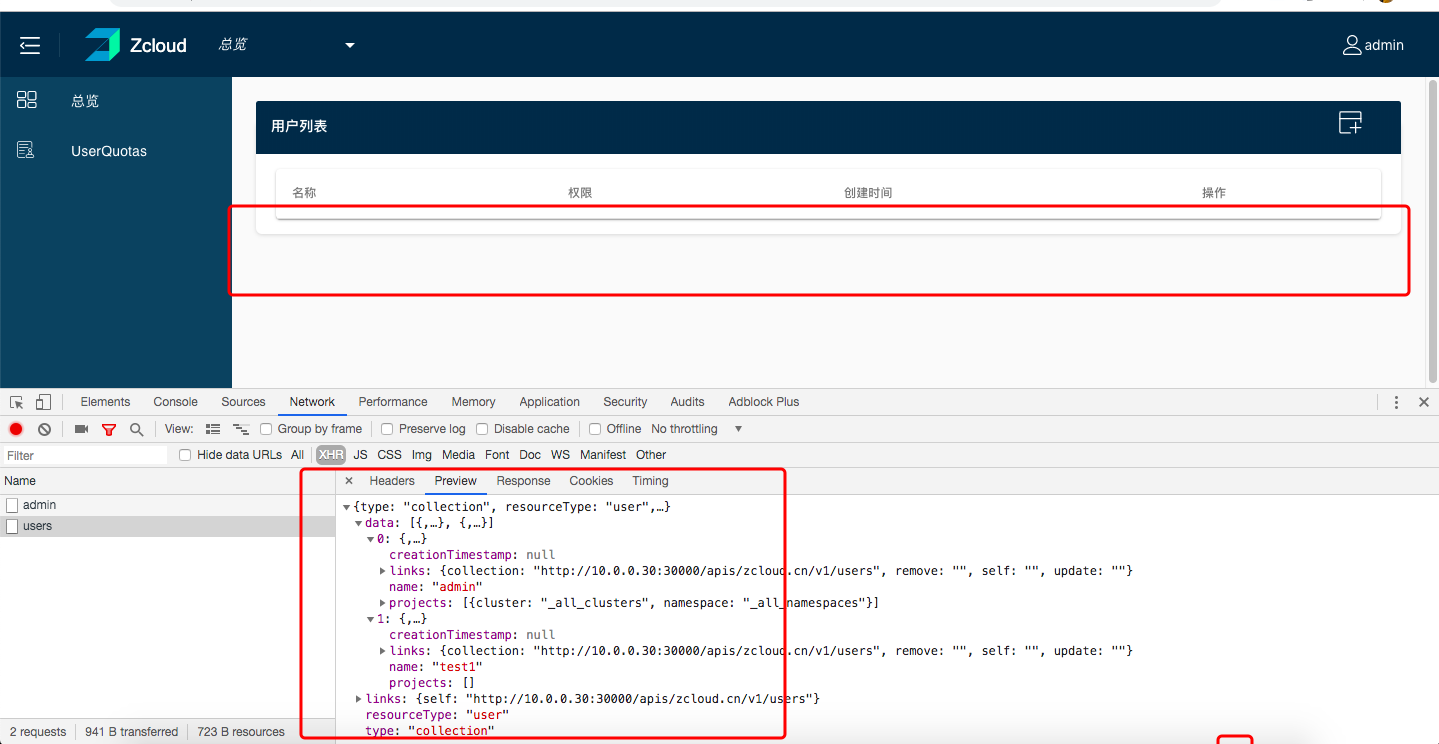Open the network search magnifier icon
1439x744 pixels.
[136, 429]
